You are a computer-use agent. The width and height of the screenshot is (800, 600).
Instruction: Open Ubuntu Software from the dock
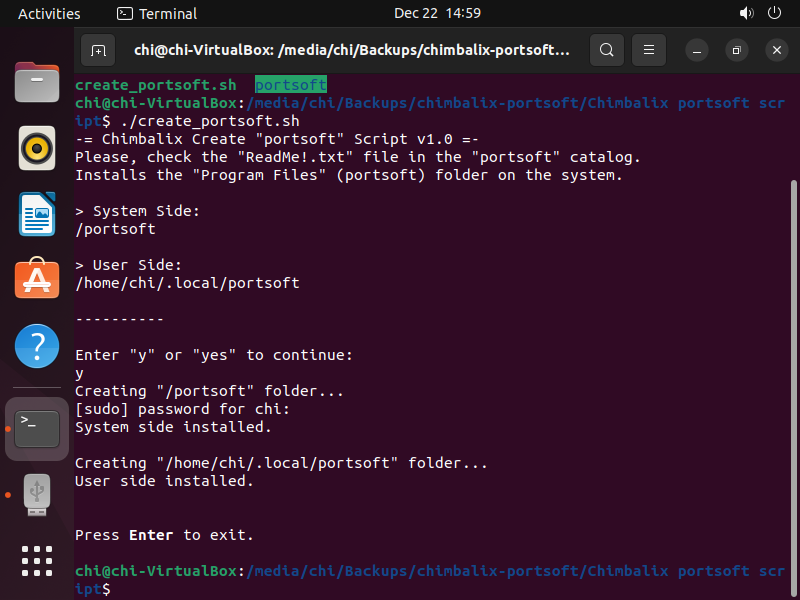37,279
